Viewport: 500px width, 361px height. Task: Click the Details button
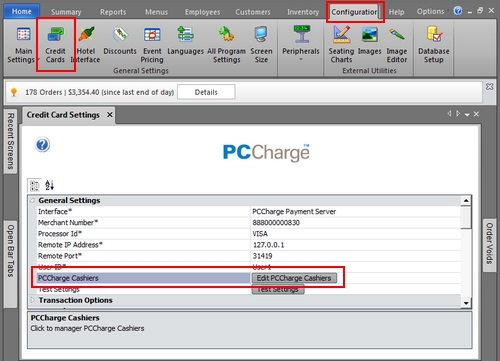pos(206,92)
